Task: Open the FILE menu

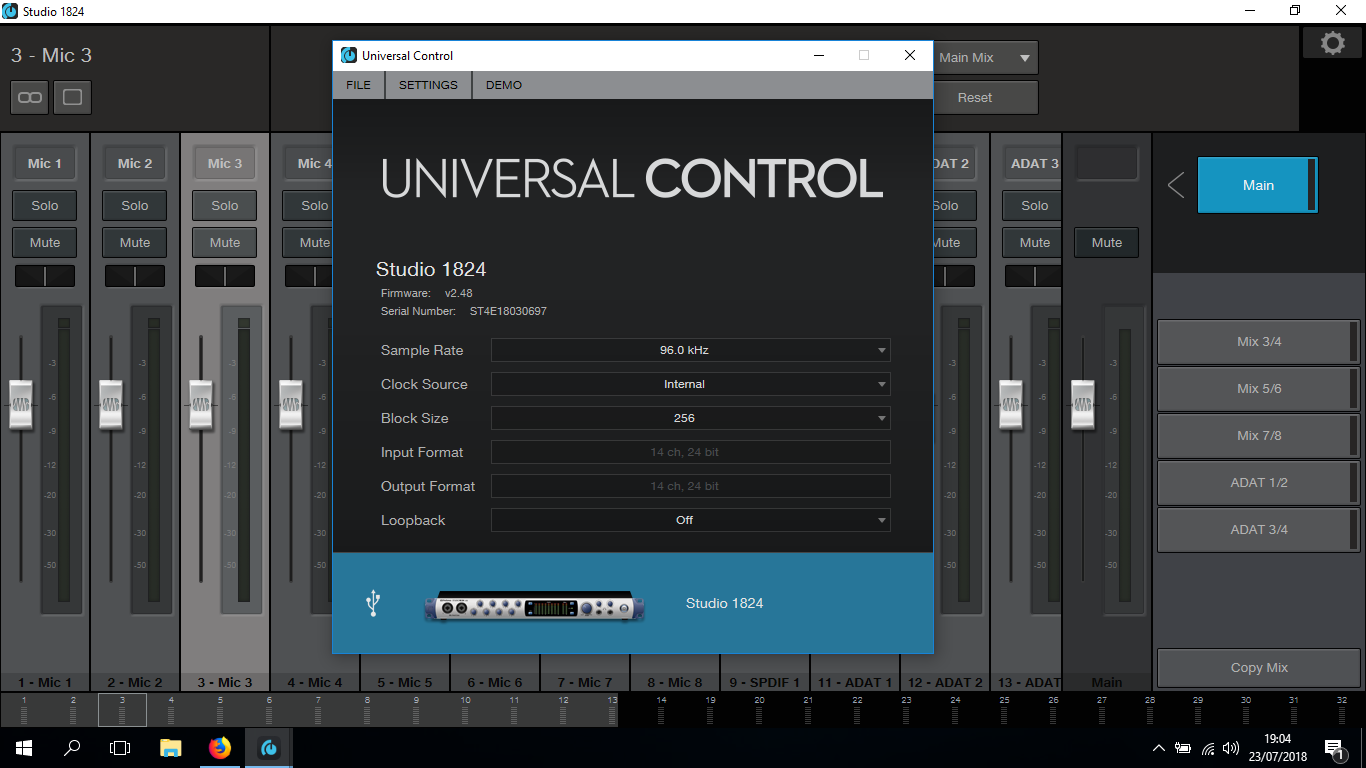Action: [358, 85]
